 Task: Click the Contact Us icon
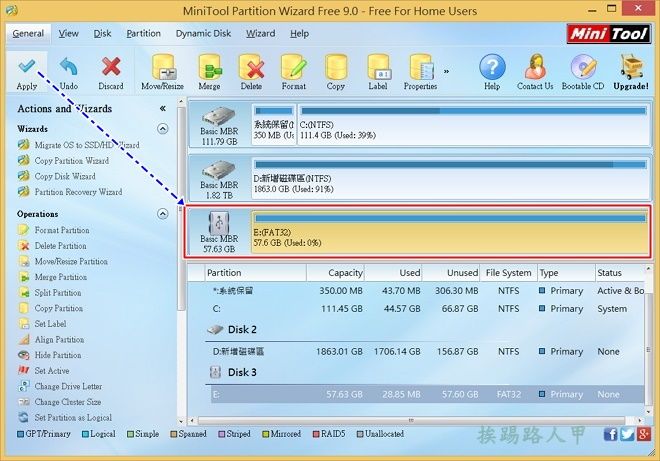tap(535, 72)
